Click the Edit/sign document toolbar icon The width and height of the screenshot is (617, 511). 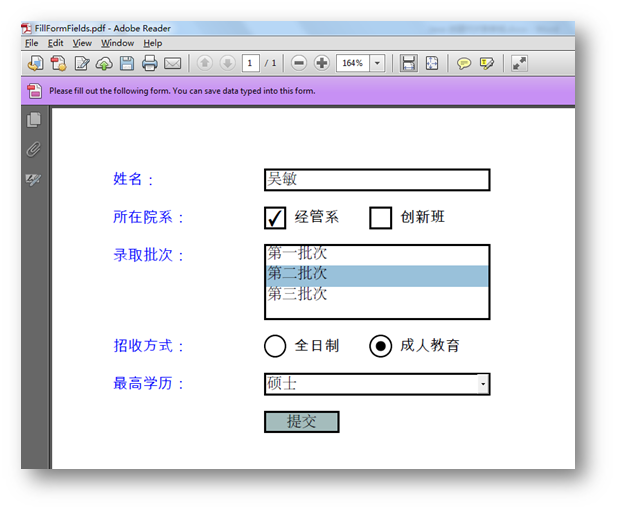(x=82, y=63)
